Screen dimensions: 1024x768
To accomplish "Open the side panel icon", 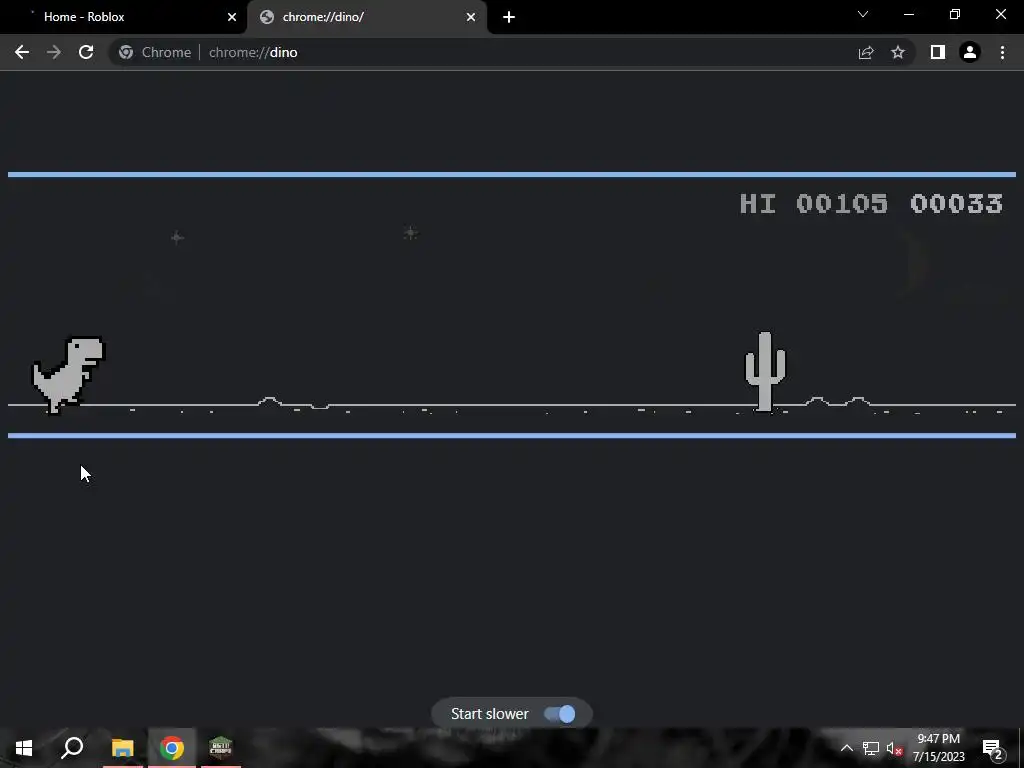I will pyautogui.click(x=938, y=52).
